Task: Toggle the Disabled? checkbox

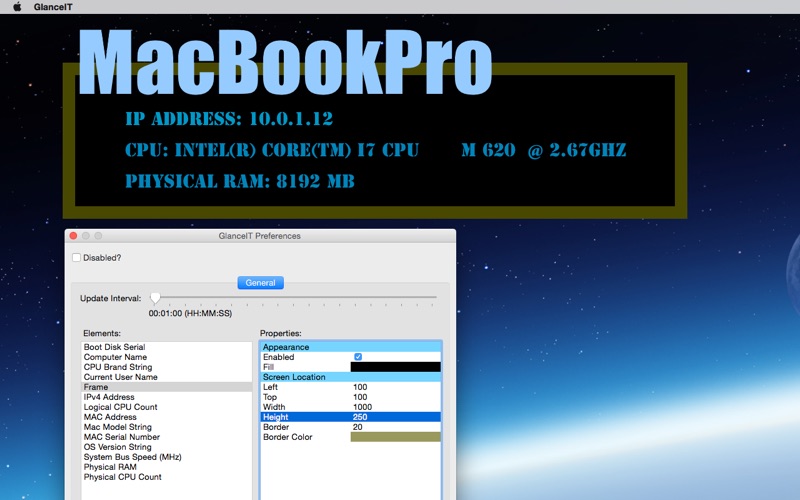Action: pyautogui.click(x=77, y=258)
